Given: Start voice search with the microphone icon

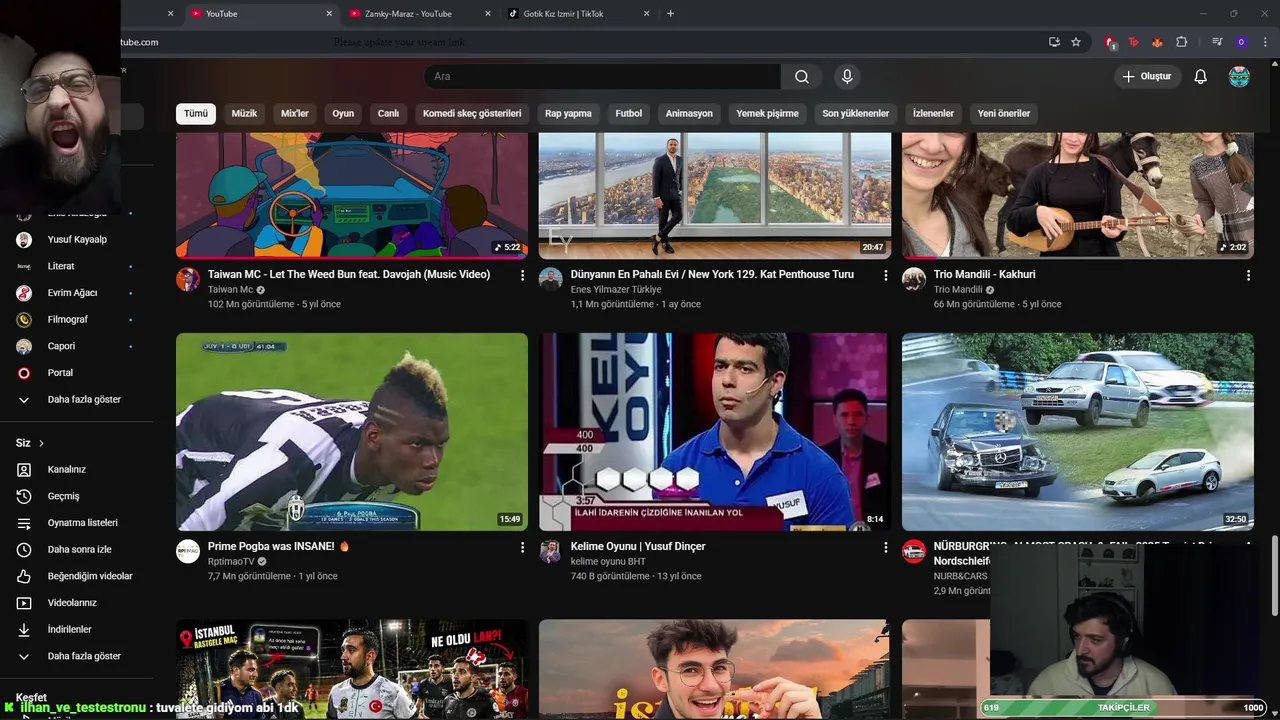Looking at the screenshot, I should (x=847, y=77).
